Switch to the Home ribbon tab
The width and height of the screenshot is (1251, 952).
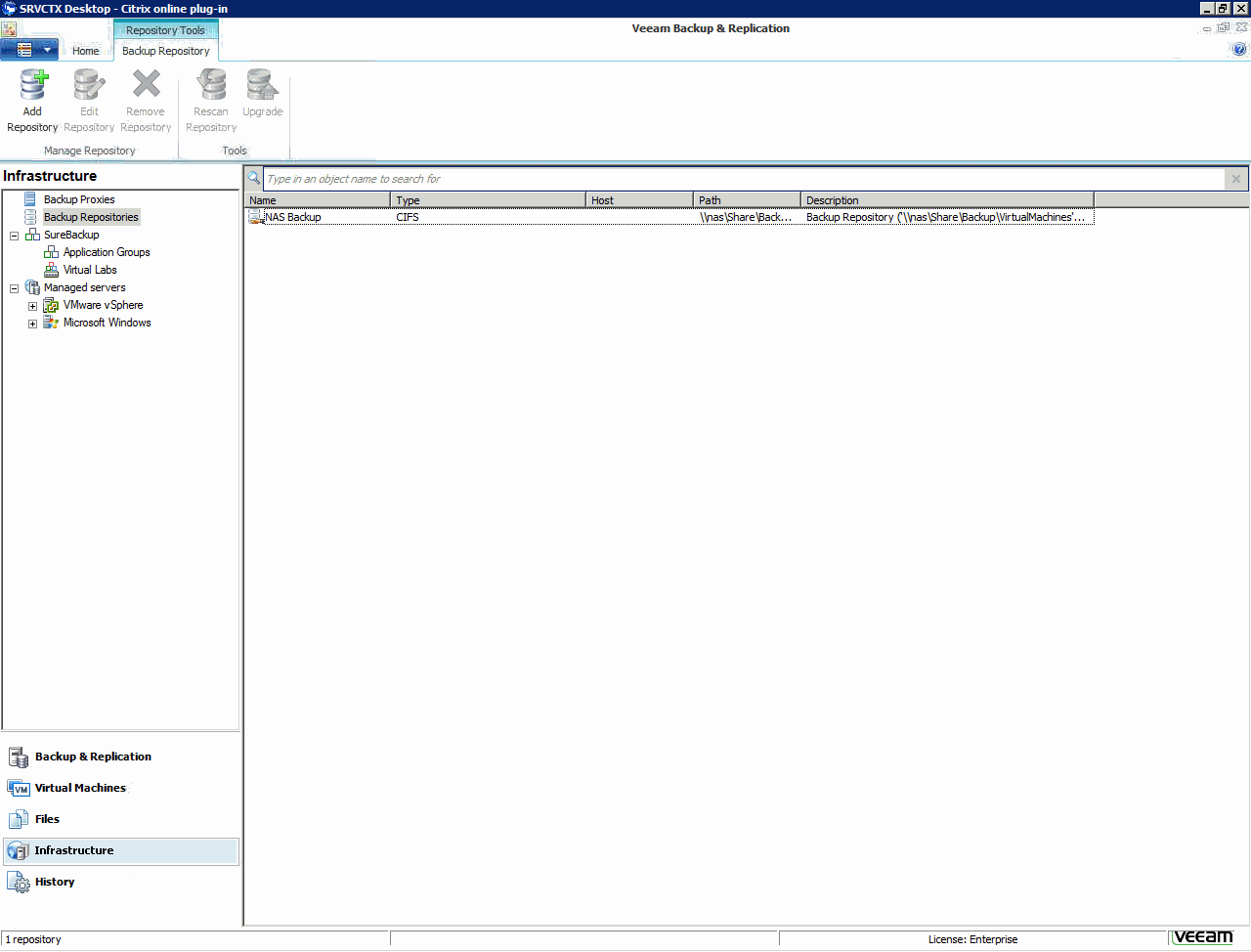pos(85,51)
